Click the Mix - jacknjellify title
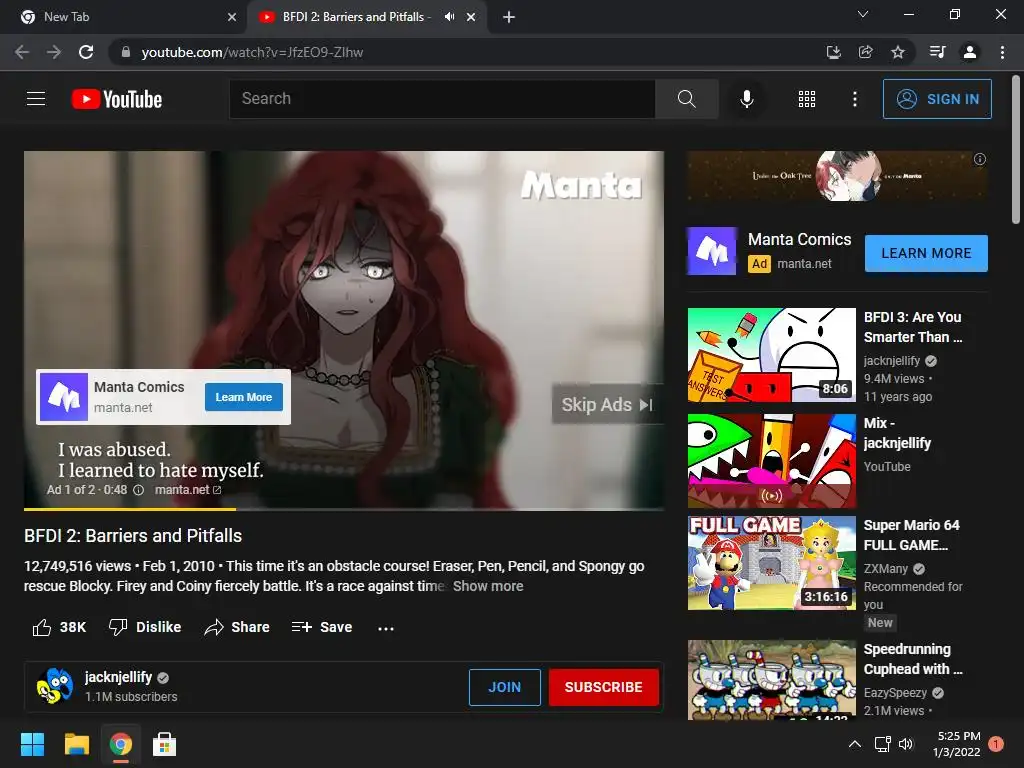1024x768 pixels. tap(897, 432)
